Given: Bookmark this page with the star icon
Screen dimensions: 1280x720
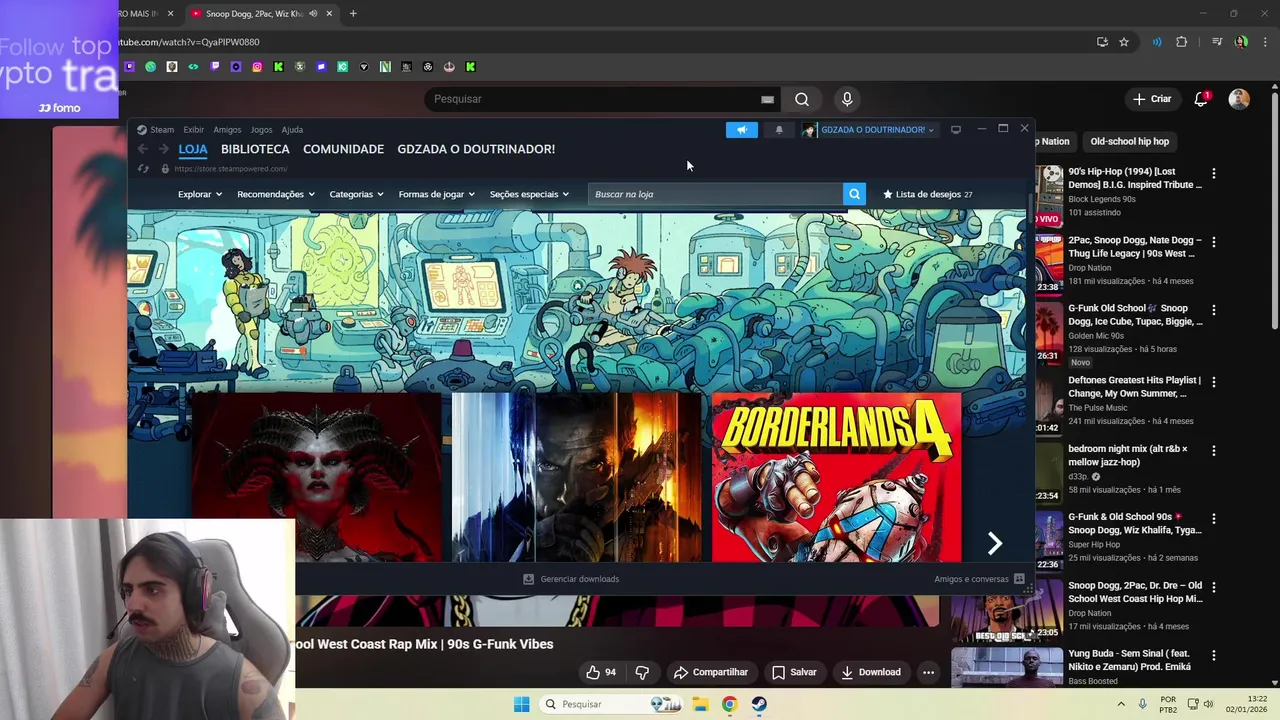Looking at the screenshot, I should pyautogui.click(x=1124, y=42).
